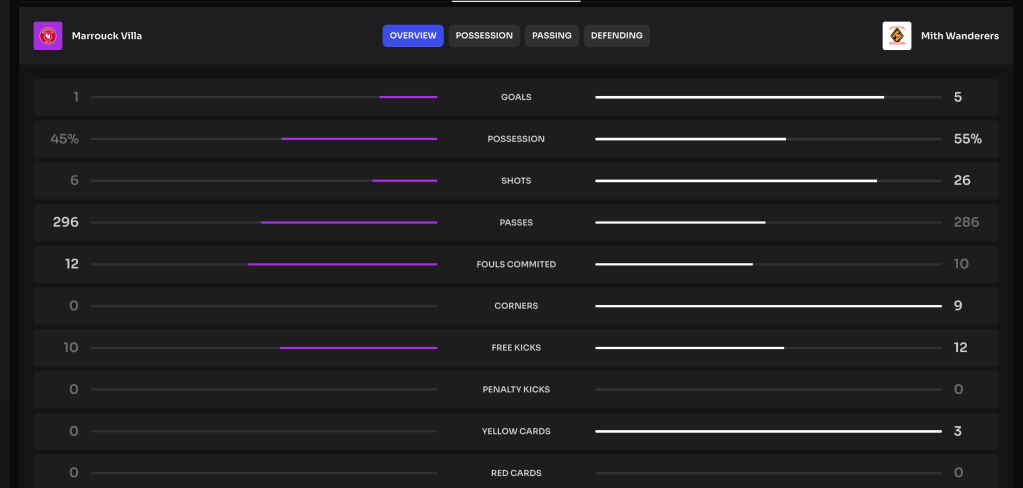Switch to the Defending tab
Screen dimensions: 1023x488
(616, 36)
